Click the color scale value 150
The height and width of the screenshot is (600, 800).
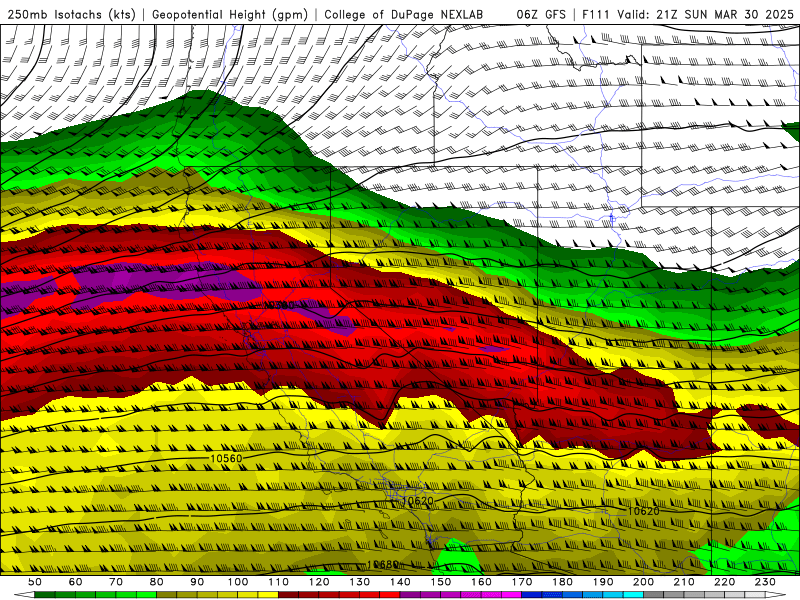[x=441, y=582]
